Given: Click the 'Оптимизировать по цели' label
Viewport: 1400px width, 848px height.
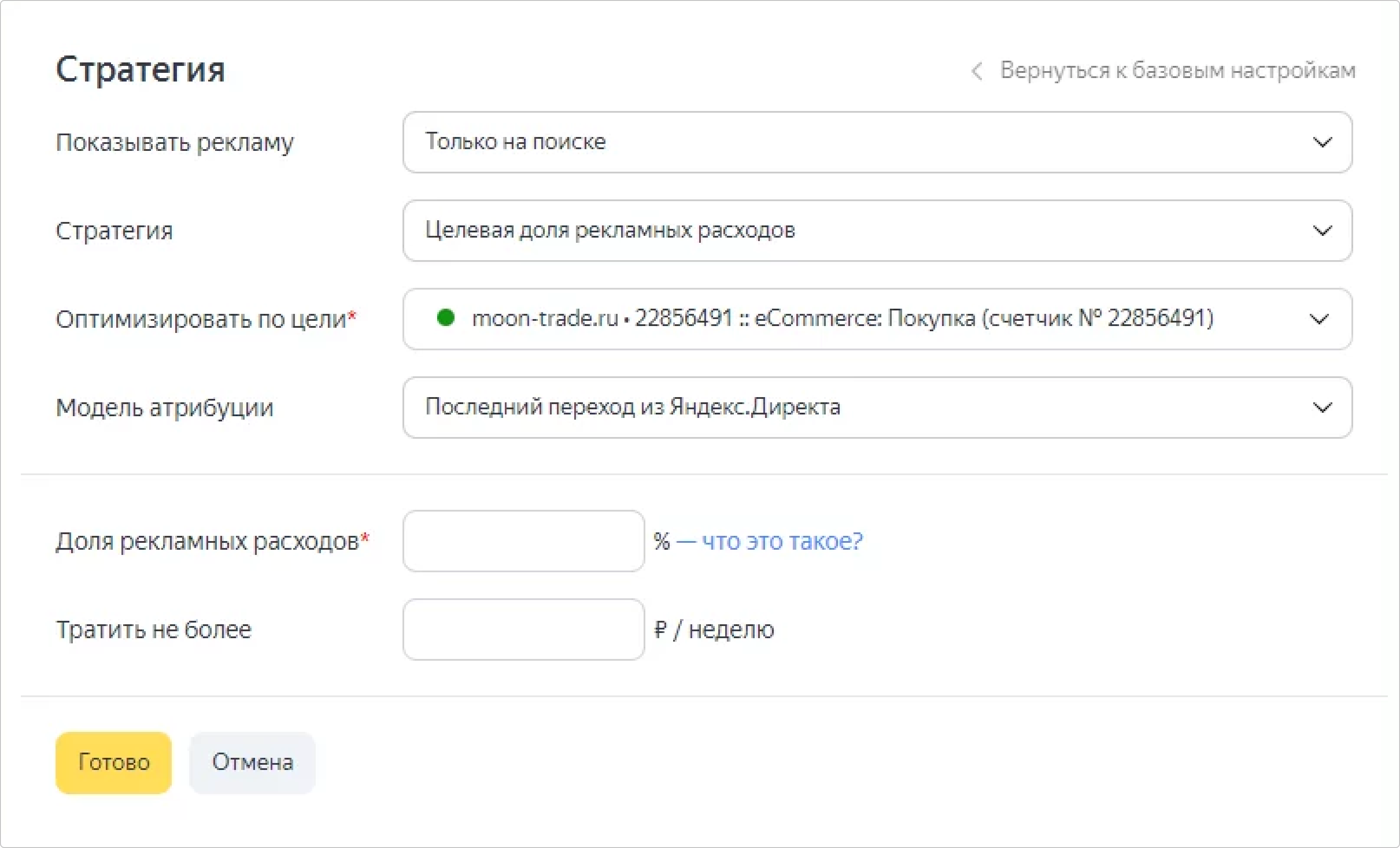Looking at the screenshot, I should (201, 319).
